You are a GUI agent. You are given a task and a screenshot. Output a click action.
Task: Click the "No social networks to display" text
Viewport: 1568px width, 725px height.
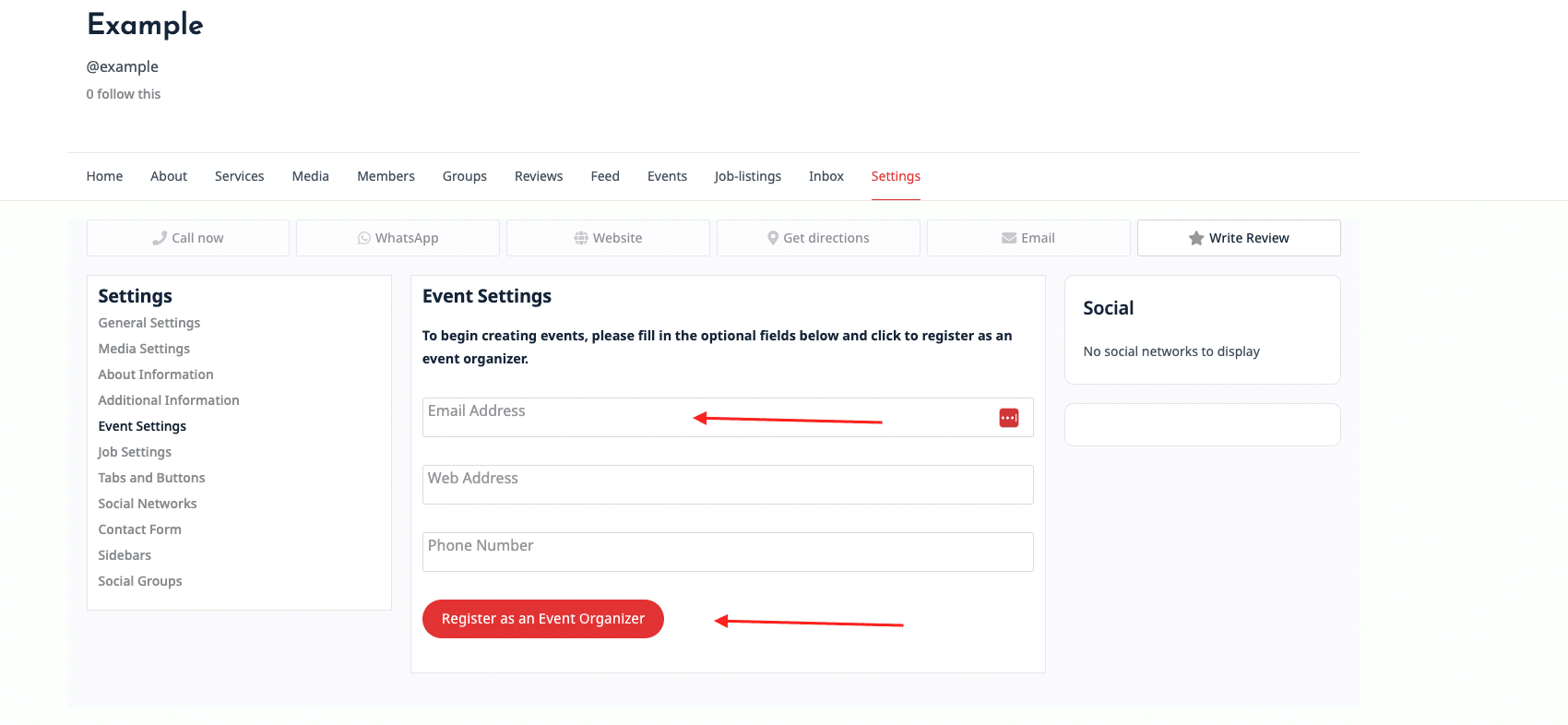pos(1171,351)
